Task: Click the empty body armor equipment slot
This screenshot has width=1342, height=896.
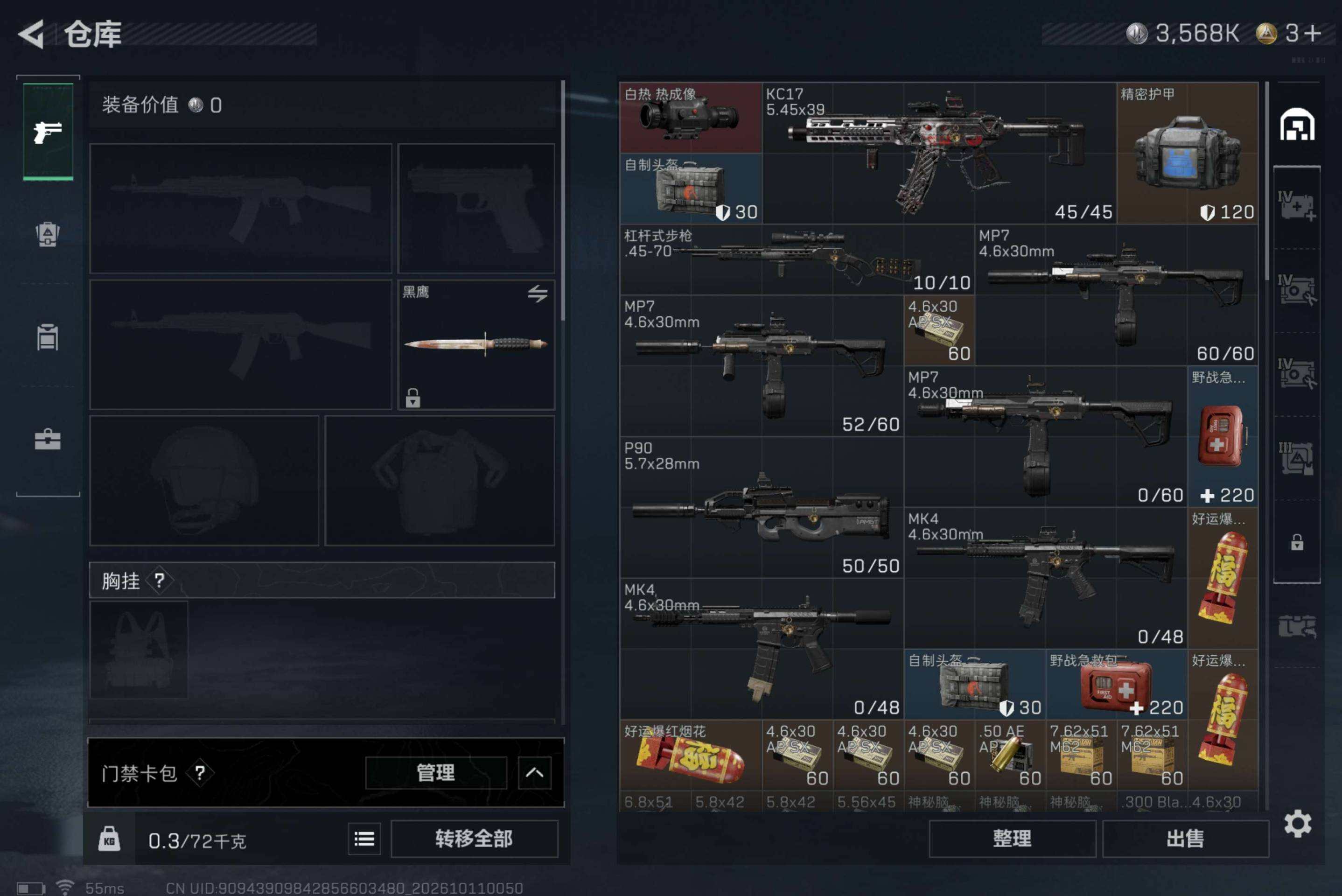Action: [440, 481]
